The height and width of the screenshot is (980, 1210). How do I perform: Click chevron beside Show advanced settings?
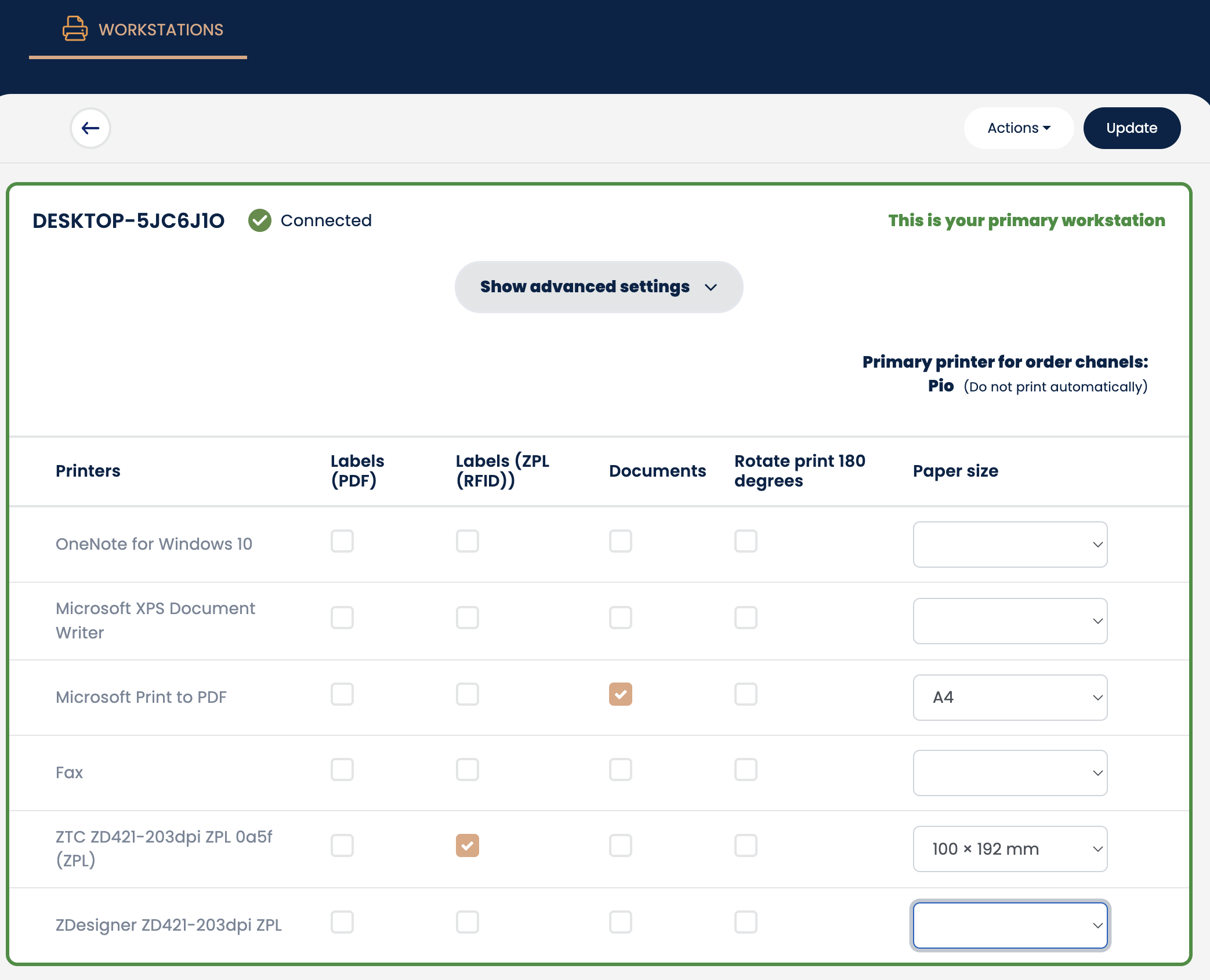coord(711,288)
